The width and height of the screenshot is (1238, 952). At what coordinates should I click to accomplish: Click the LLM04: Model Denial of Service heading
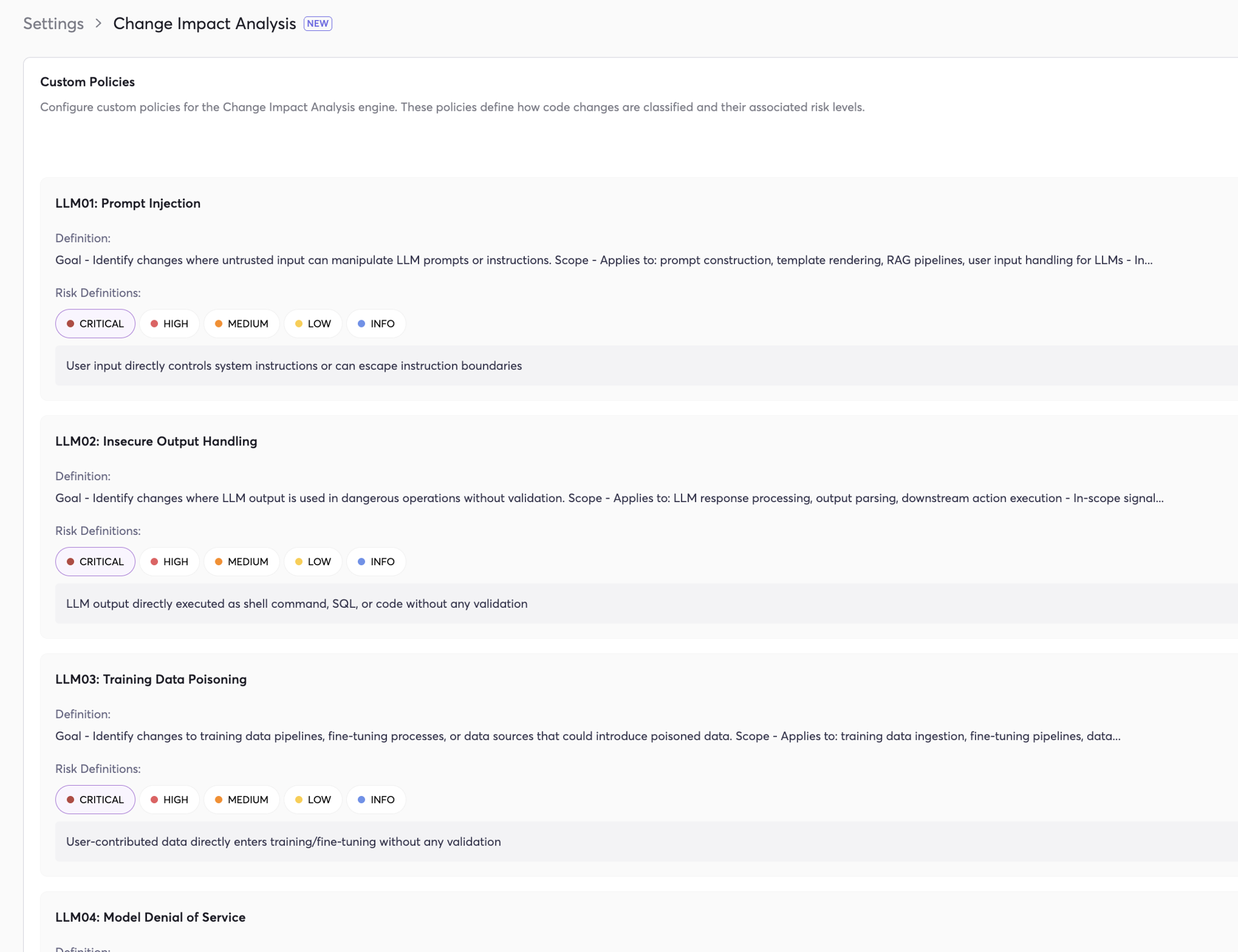[x=150, y=917]
